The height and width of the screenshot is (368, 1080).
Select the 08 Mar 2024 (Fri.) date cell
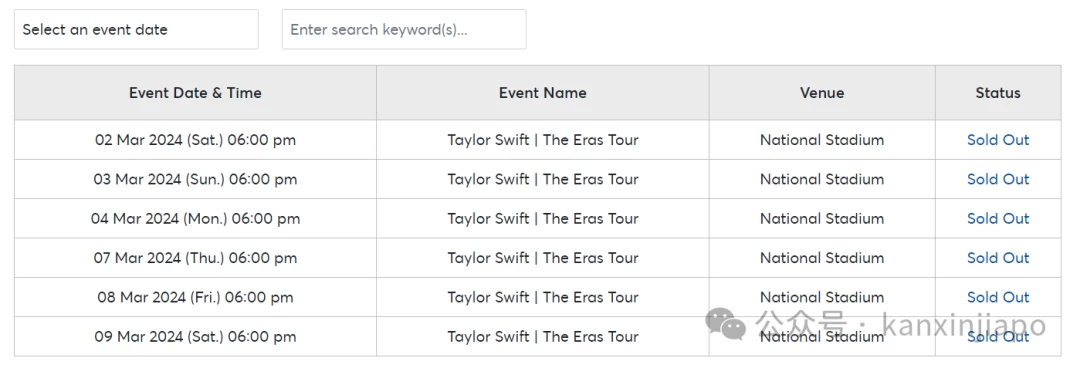pos(196,297)
